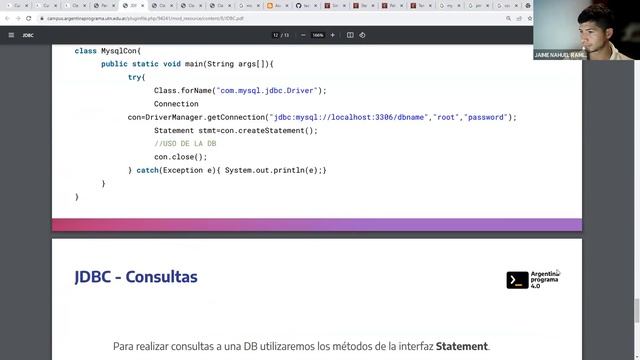The height and width of the screenshot is (360, 640).
Task: Click the "com.mysql.jdbc.Driver" string
Action: coord(267,91)
